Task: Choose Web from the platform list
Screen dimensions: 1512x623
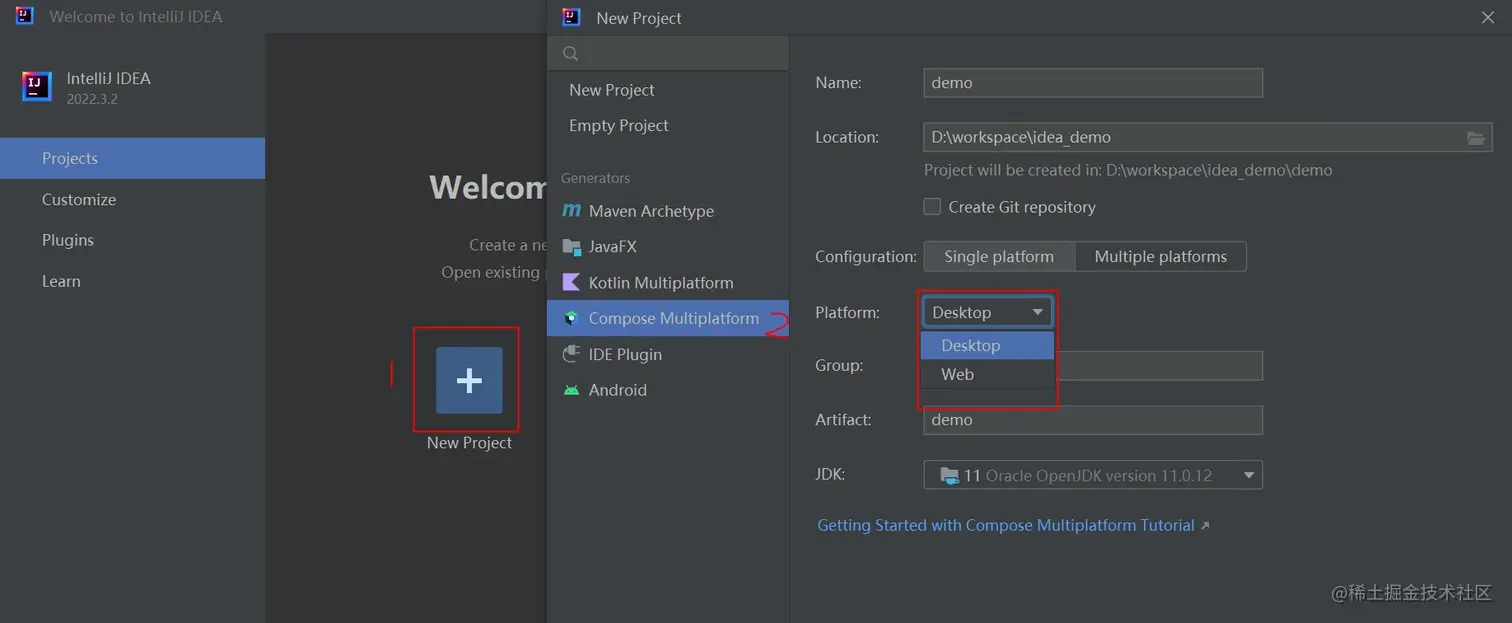Action: pos(958,374)
